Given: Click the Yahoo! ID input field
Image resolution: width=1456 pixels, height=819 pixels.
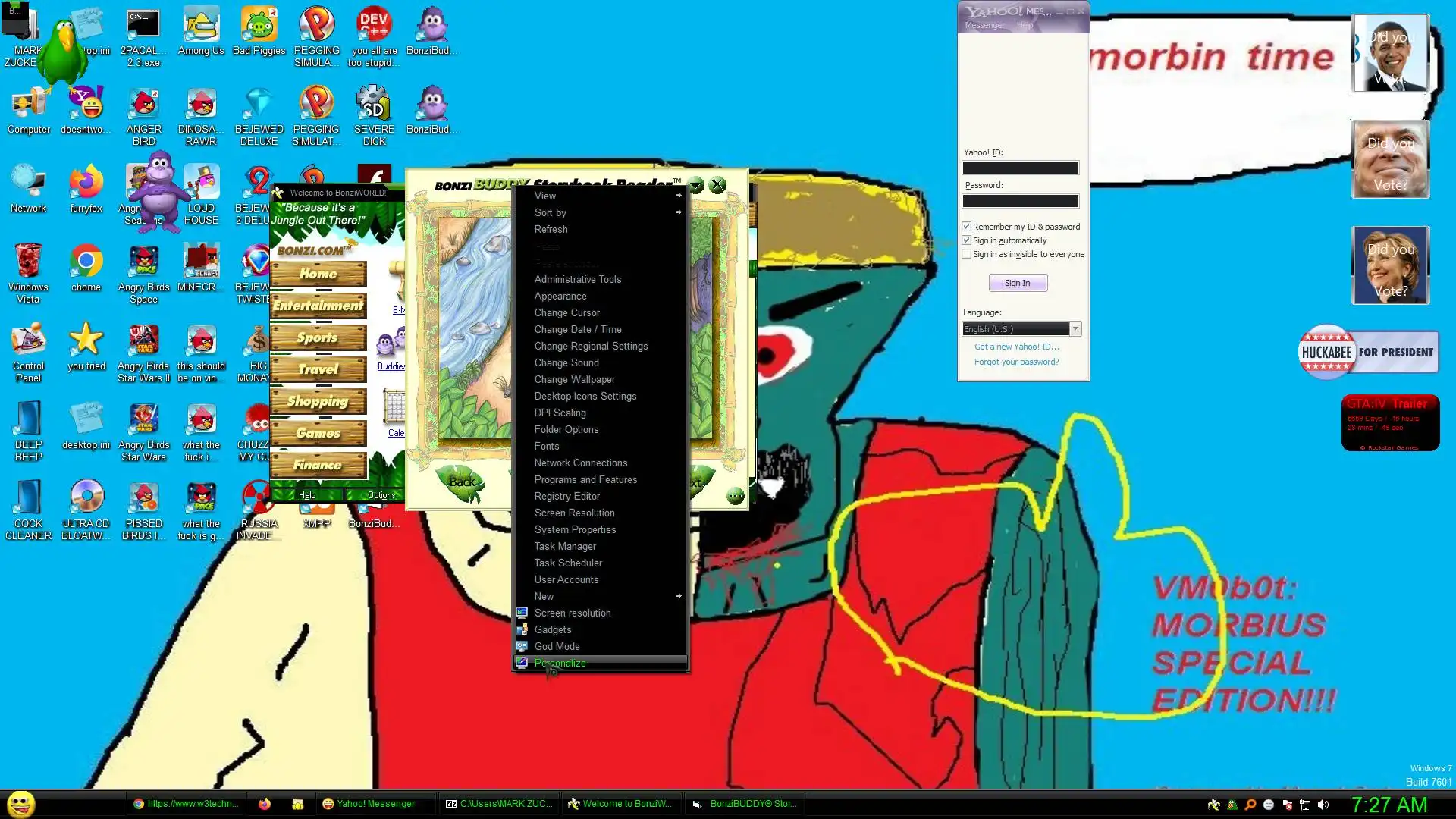Looking at the screenshot, I should pos(1020,168).
